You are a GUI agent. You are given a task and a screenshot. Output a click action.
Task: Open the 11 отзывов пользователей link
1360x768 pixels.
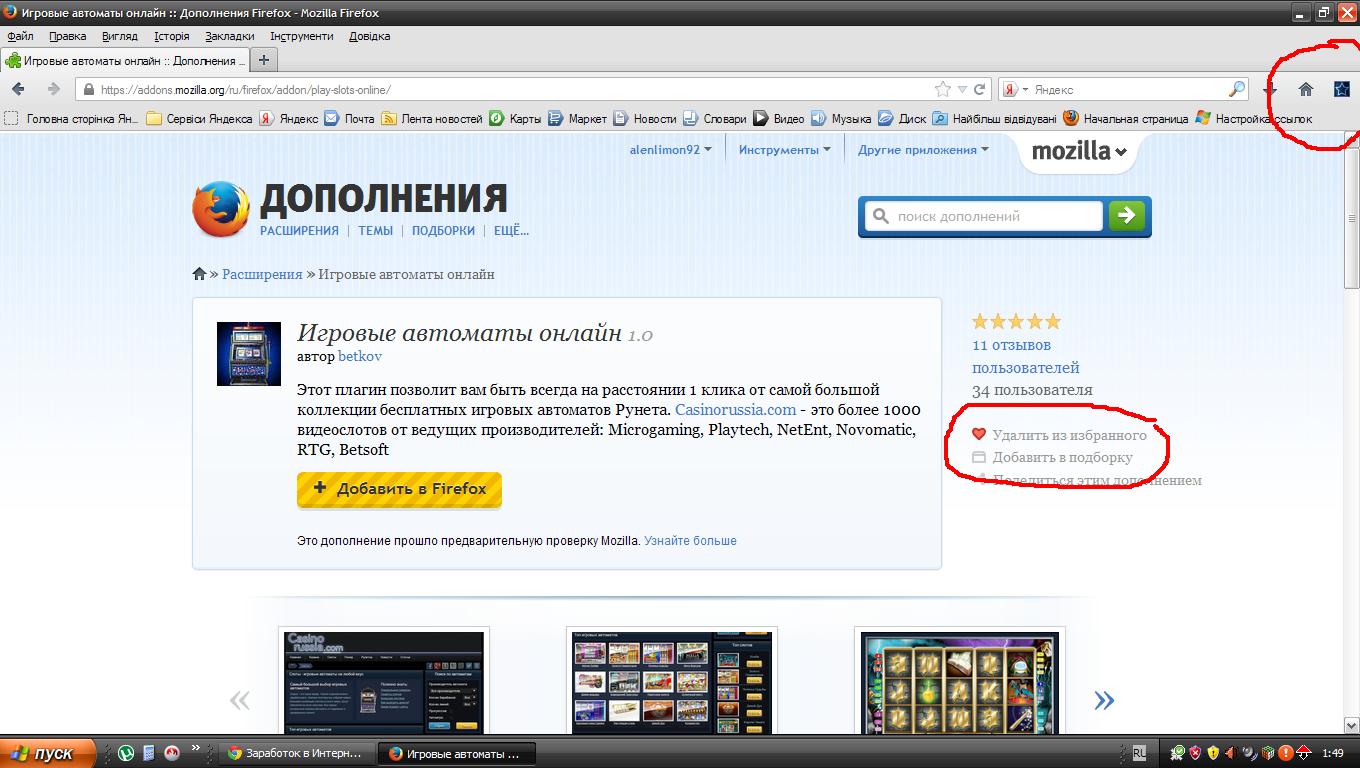pyautogui.click(x=1026, y=356)
